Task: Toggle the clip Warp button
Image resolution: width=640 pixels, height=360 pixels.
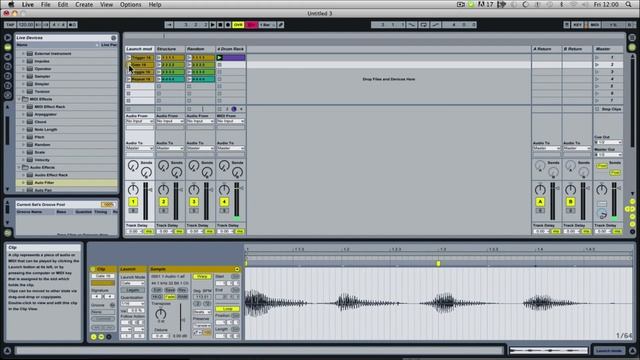Action: pyautogui.click(x=202, y=277)
